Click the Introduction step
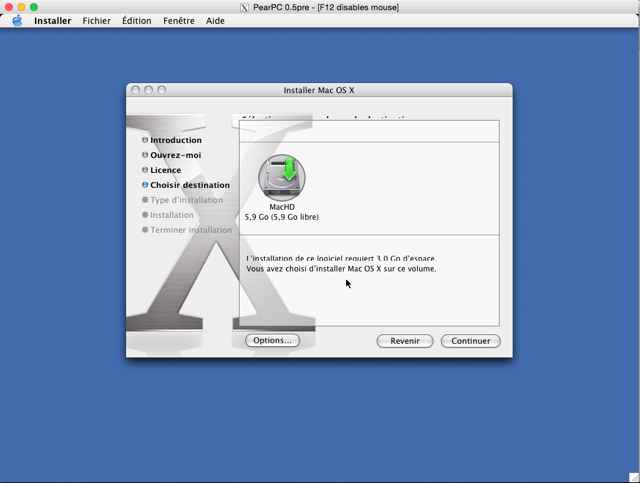The width and height of the screenshot is (640, 483). pyautogui.click(x=176, y=140)
